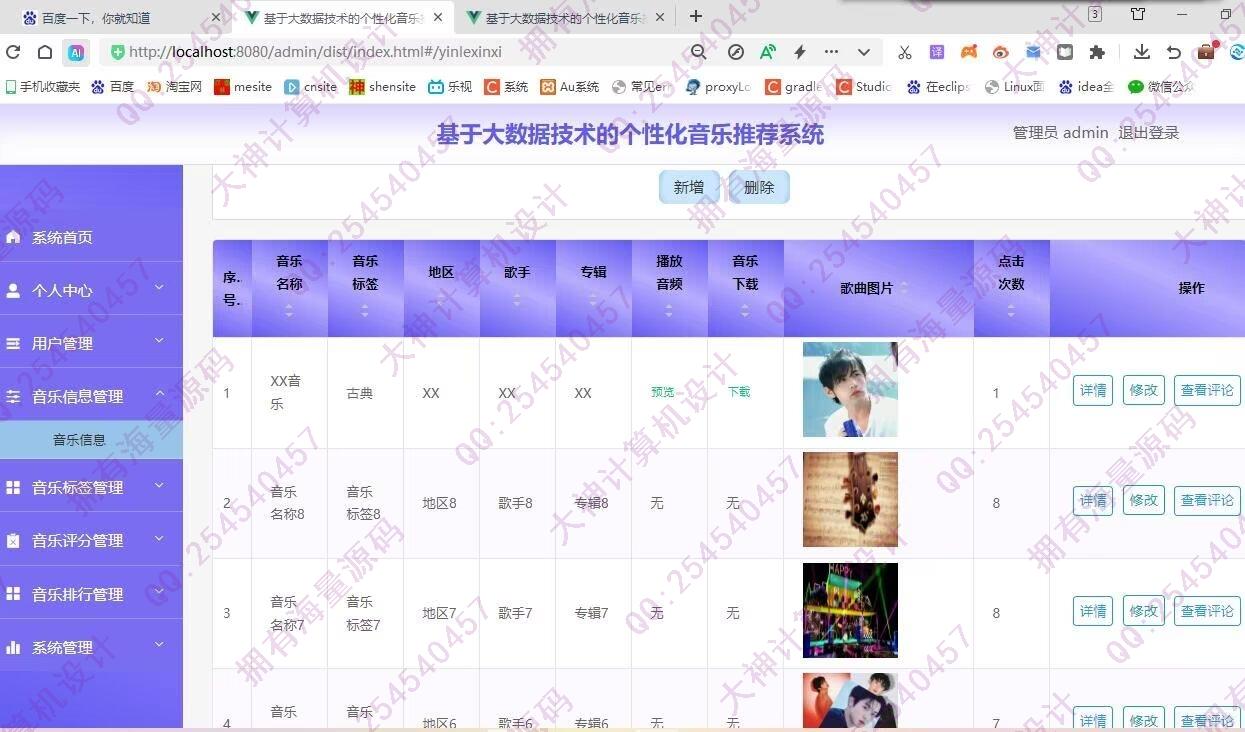Viewport: 1245px width, 732px height.
Task: Click the 歌手8 table cell
Action: pyautogui.click(x=516, y=503)
